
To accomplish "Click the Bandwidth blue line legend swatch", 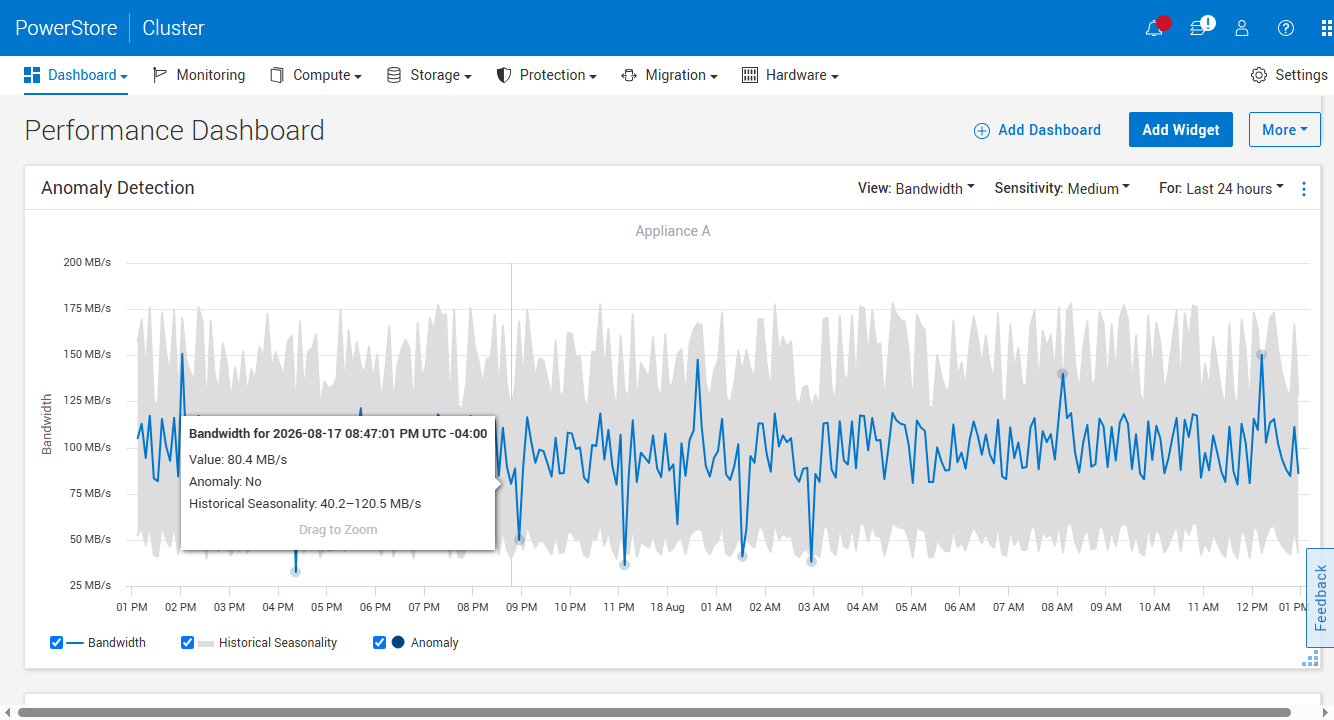I will click(75, 643).
